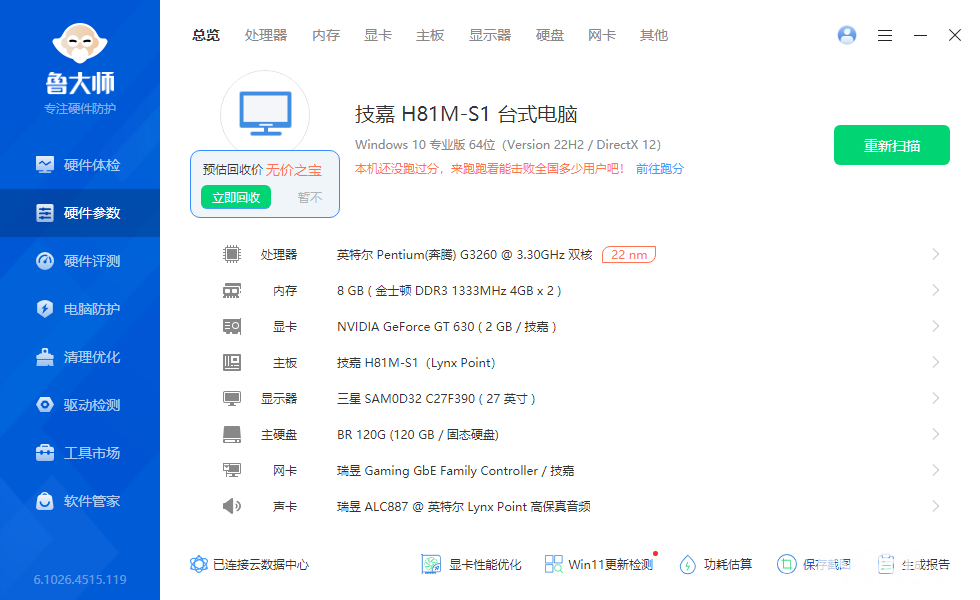
Task: Click 保存截图 screenshot icon
Action: tap(787, 564)
